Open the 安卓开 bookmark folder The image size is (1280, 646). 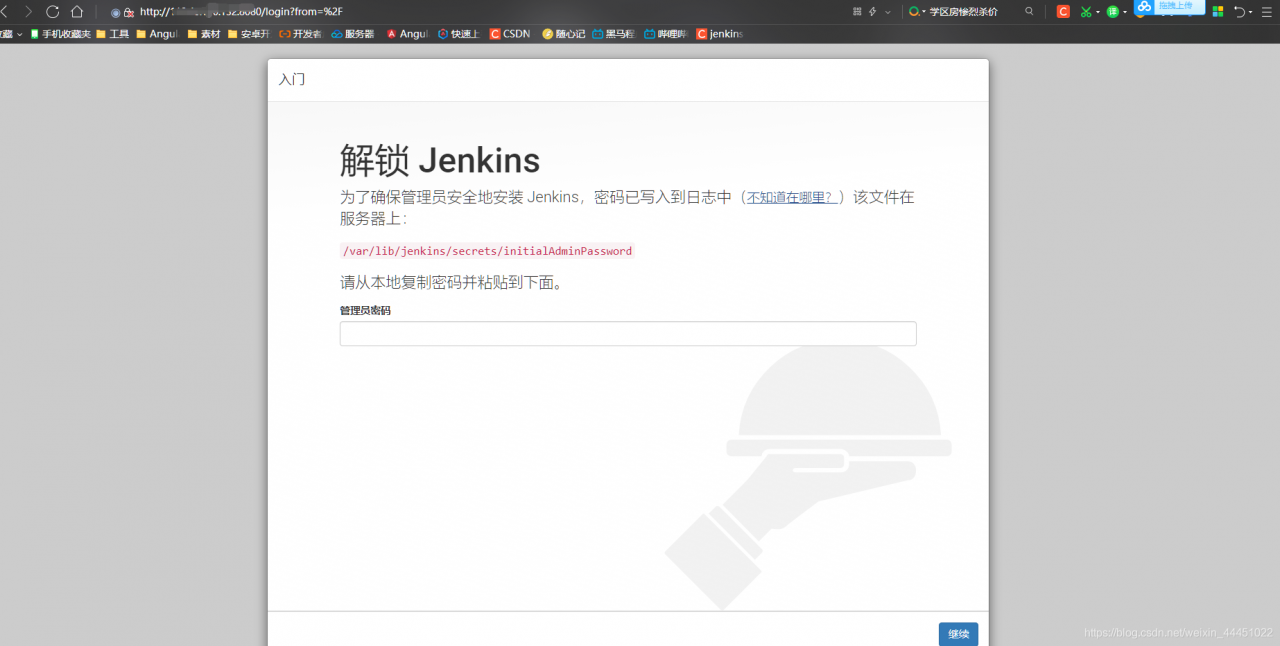click(x=249, y=34)
